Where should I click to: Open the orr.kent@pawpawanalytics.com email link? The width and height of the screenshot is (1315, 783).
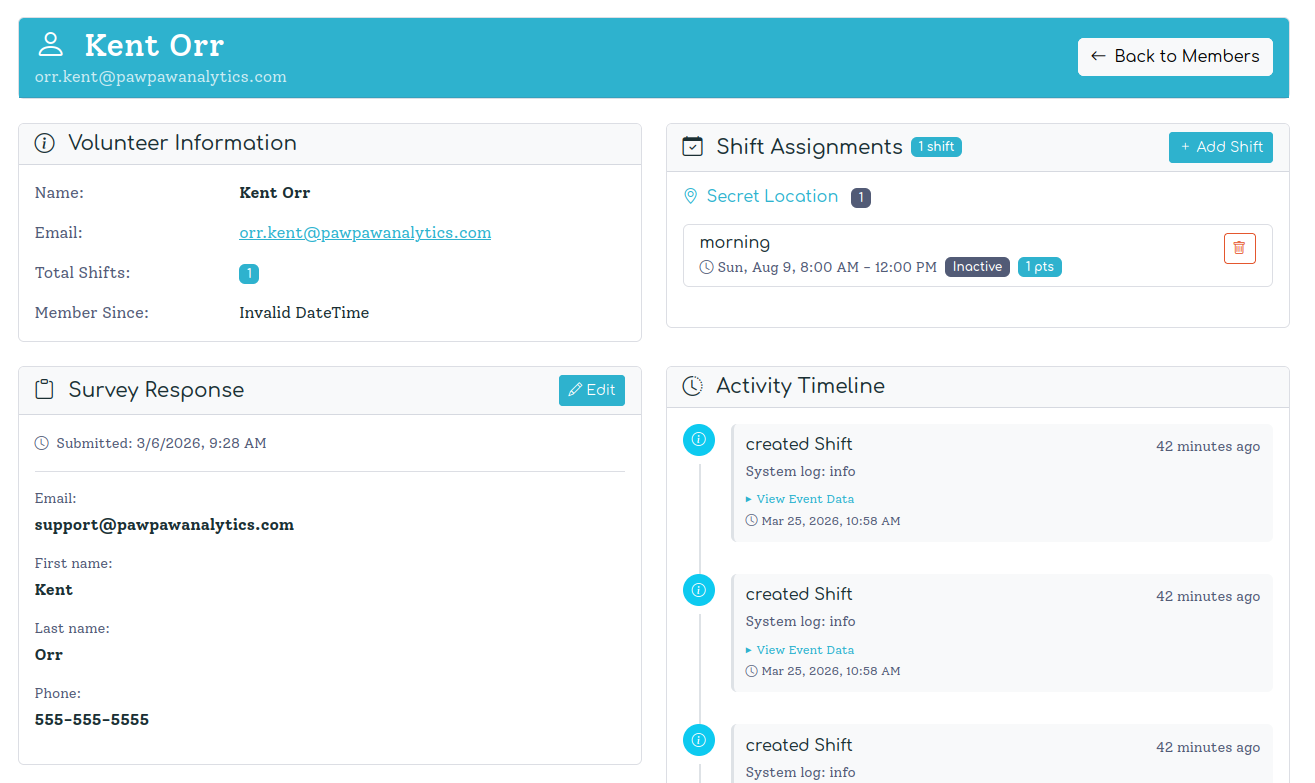(365, 232)
